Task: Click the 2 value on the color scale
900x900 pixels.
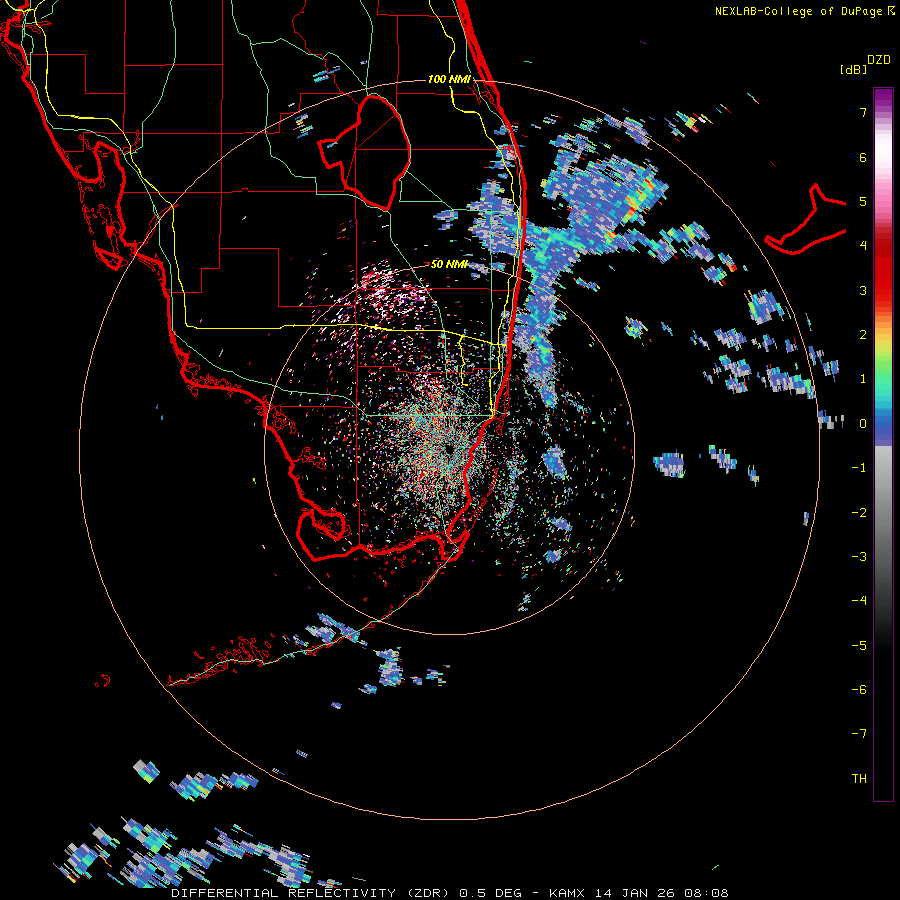Action: pos(863,335)
